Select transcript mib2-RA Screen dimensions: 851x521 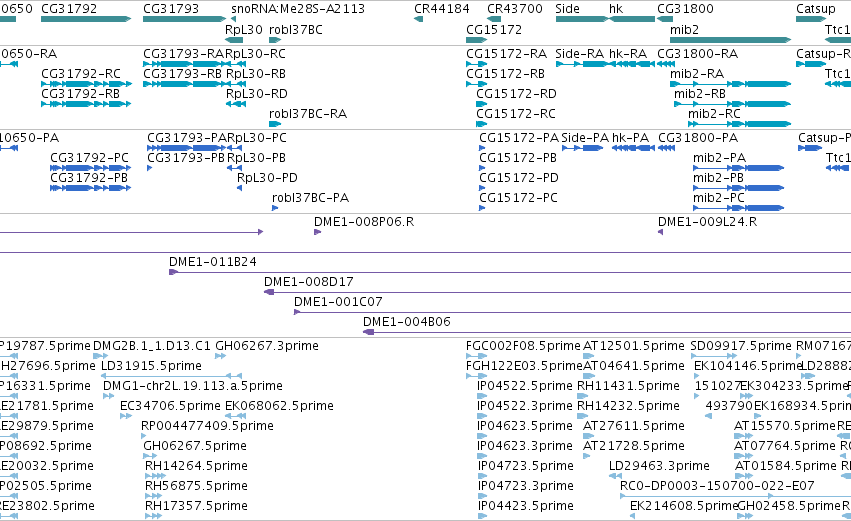point(697,74)
